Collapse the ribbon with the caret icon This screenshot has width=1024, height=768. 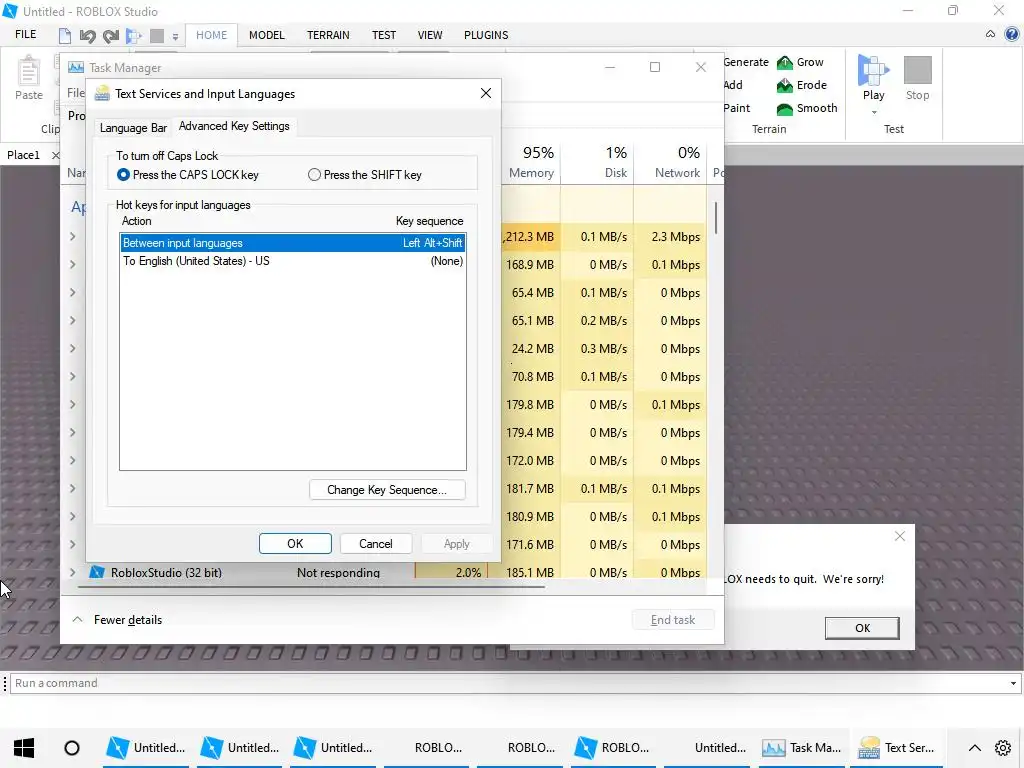[x=990, y=35]
